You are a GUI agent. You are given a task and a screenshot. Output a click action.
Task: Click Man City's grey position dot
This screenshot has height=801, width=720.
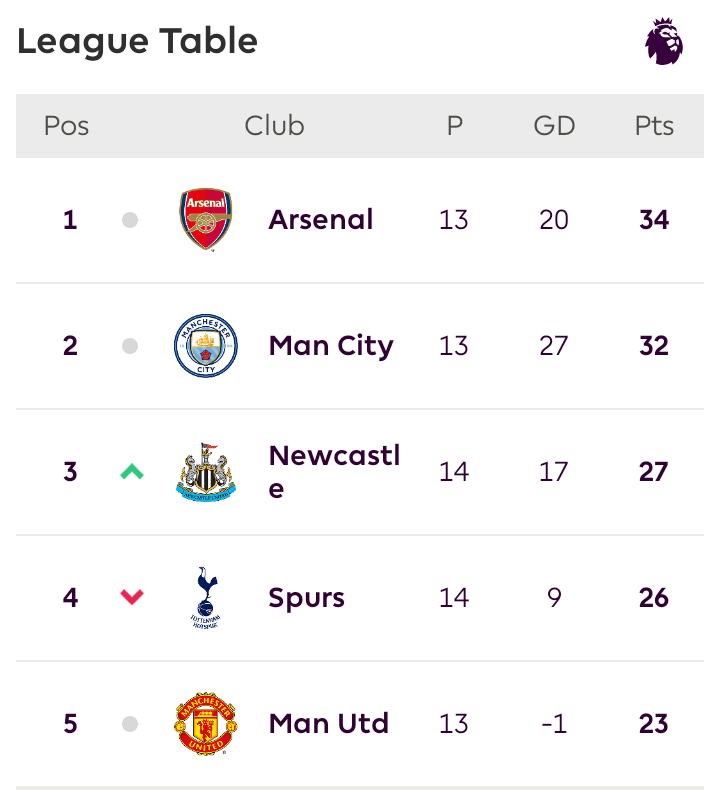pos(130,346)
